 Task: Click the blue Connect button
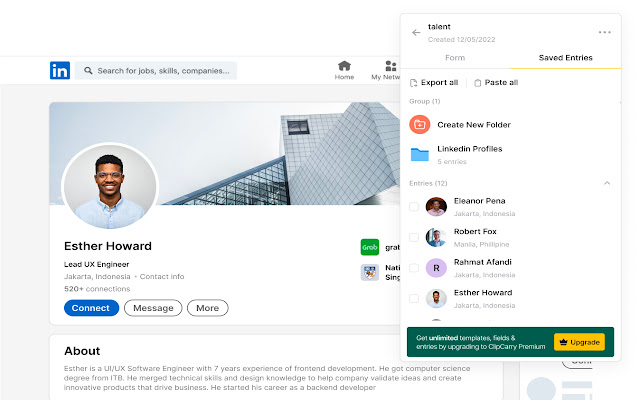91,308
